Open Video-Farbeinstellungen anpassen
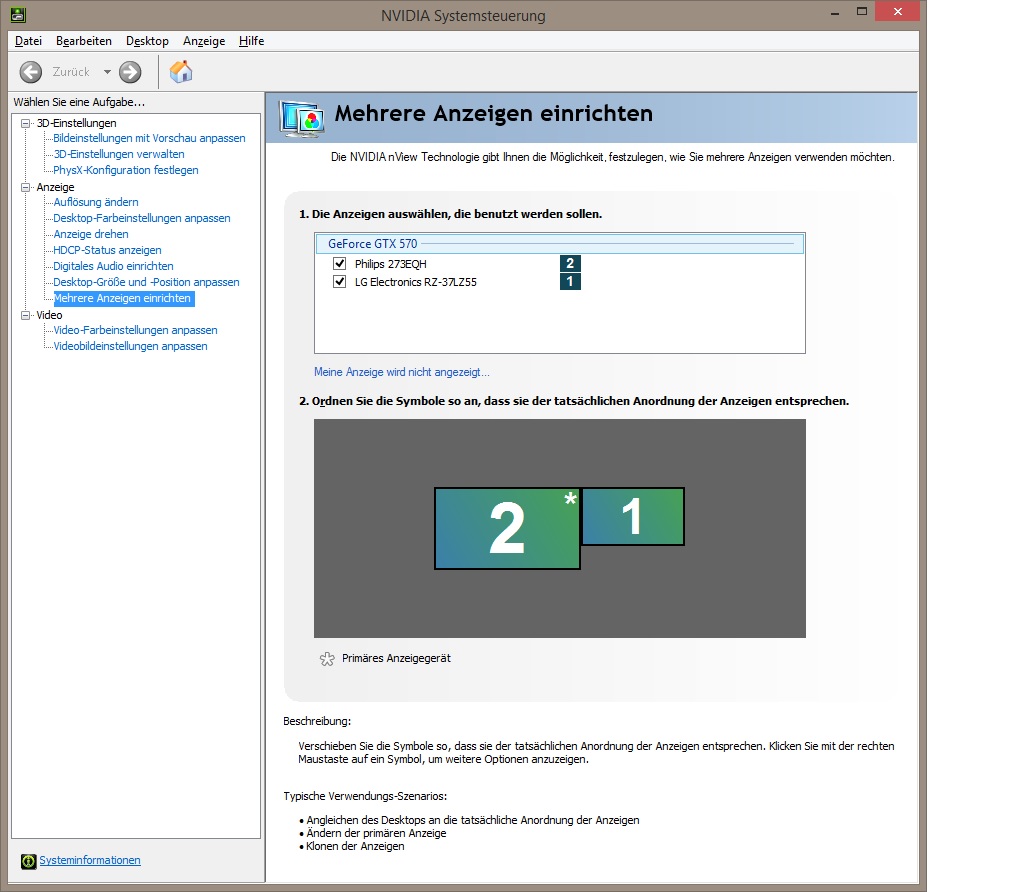Screen dimensions: 1024x892 (x=135, y=330)
